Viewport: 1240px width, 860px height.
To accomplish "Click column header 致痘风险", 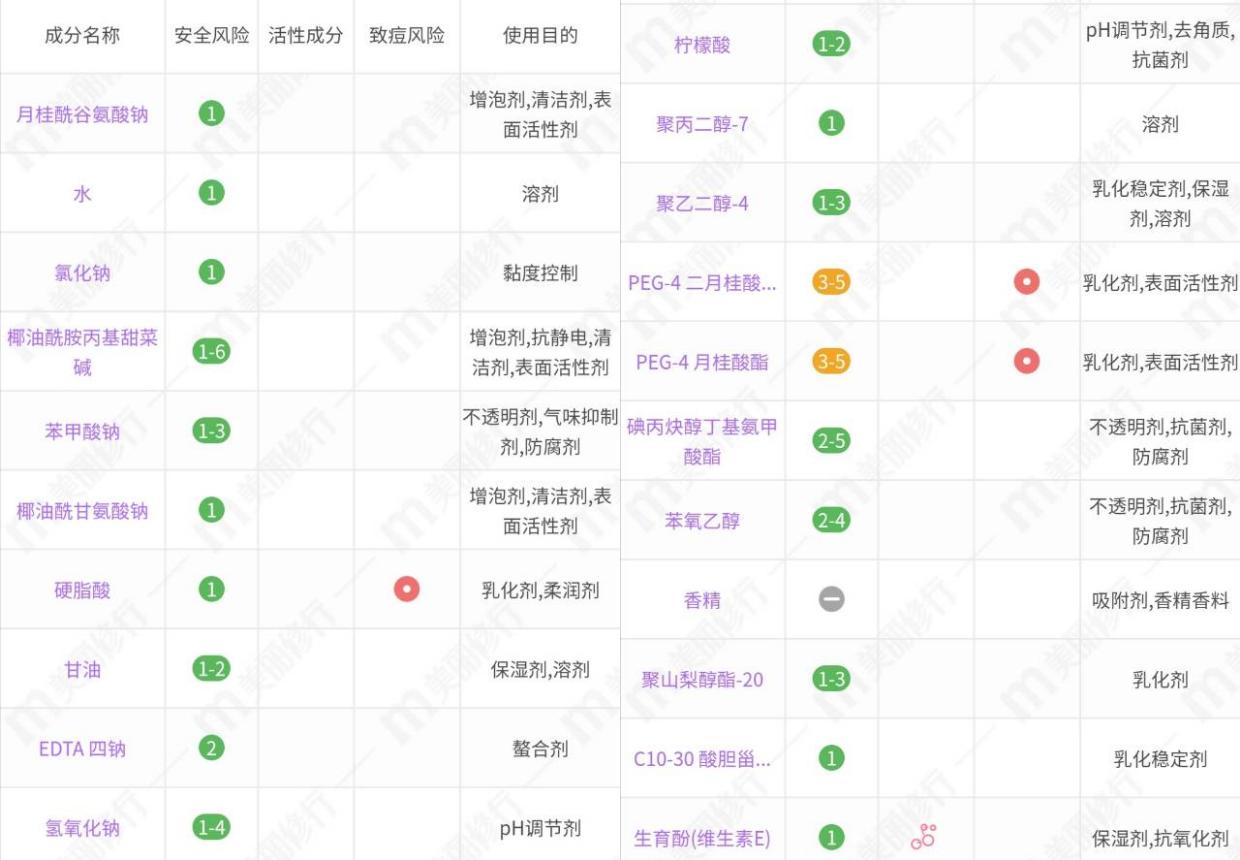I will [406, 35].
